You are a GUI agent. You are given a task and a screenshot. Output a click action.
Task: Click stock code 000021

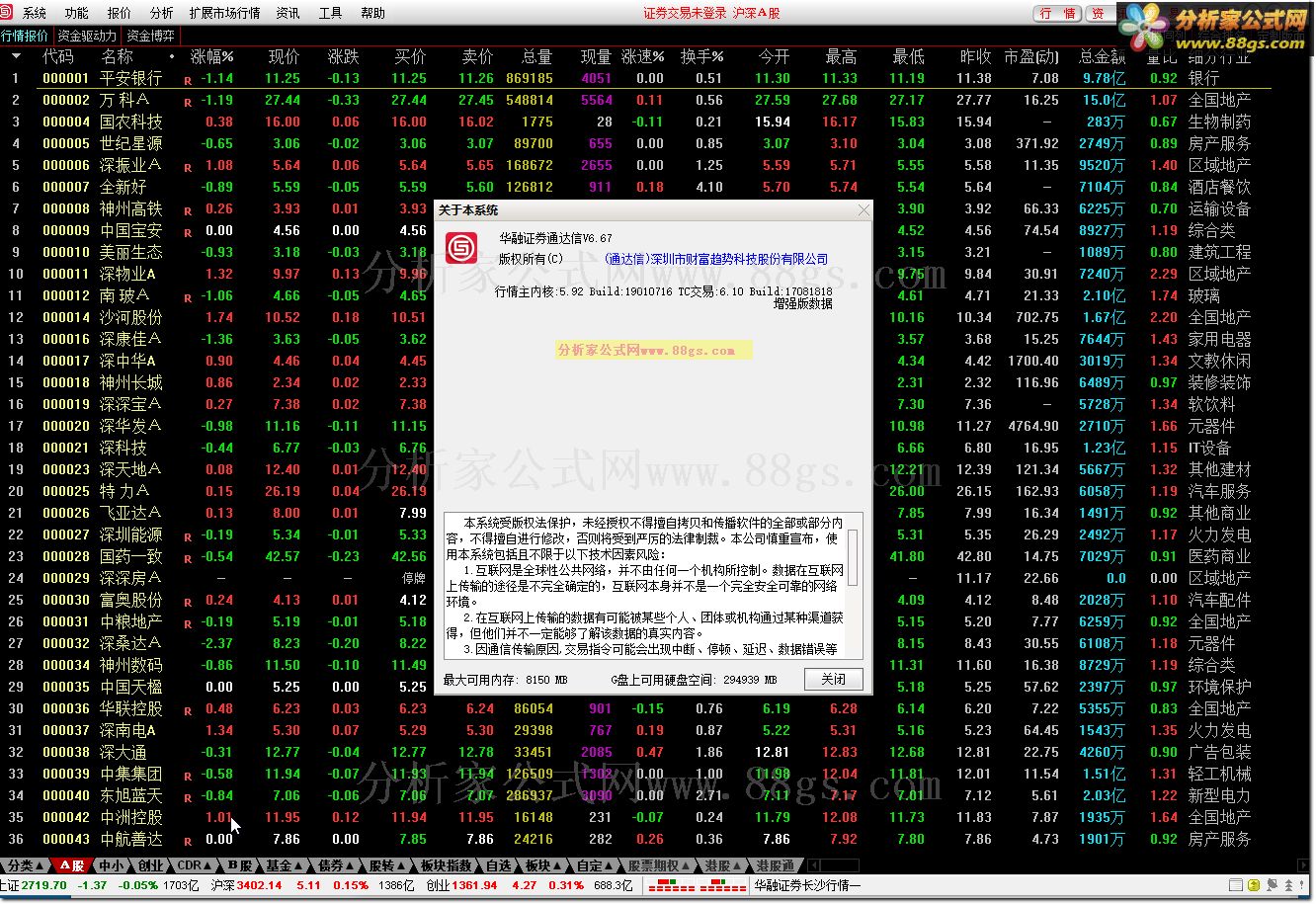(66, 448)
